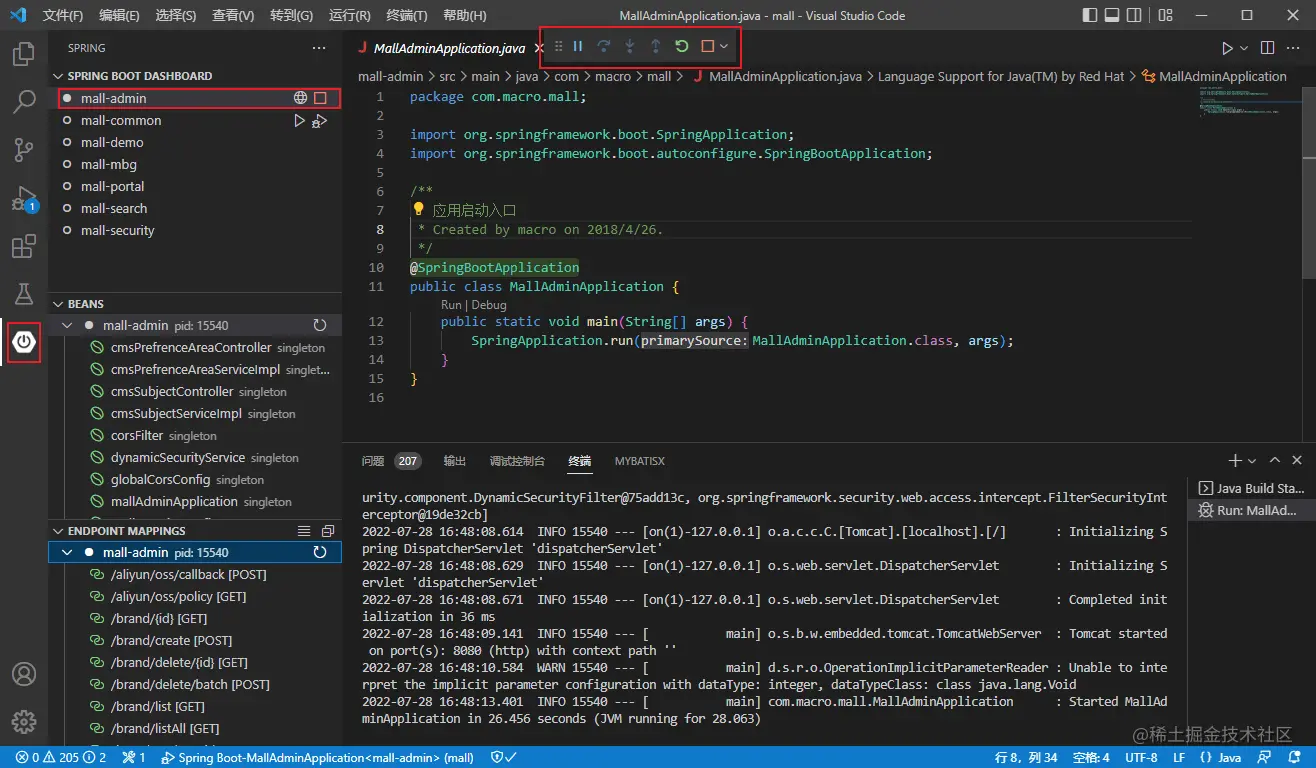Select the Java Build Status terminal
Viewport: 1316px width, 768px height.
pos(1250,488)
